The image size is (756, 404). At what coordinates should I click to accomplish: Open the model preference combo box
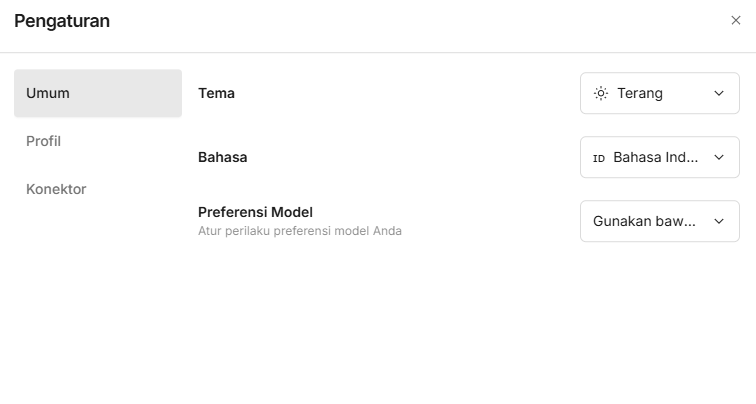(x=659, y=221)
